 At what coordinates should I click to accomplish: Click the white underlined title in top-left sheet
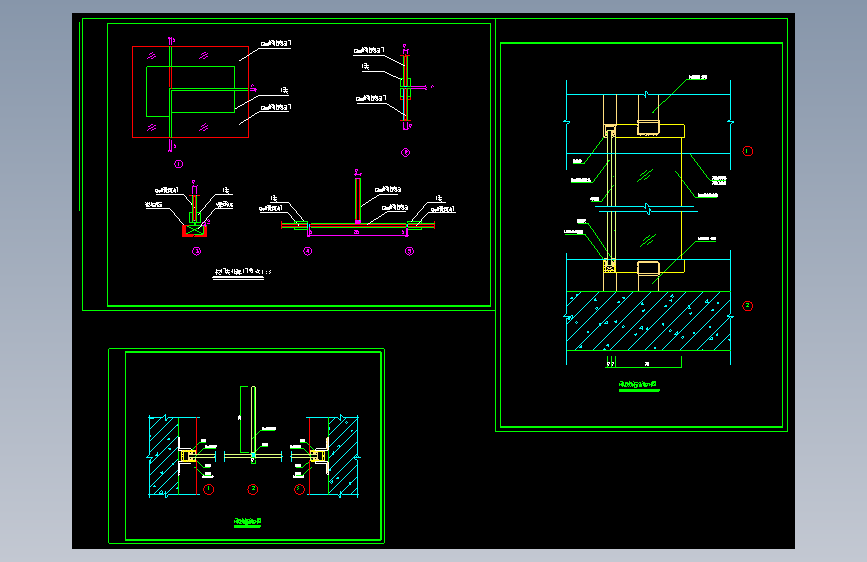tap(243, 272)
